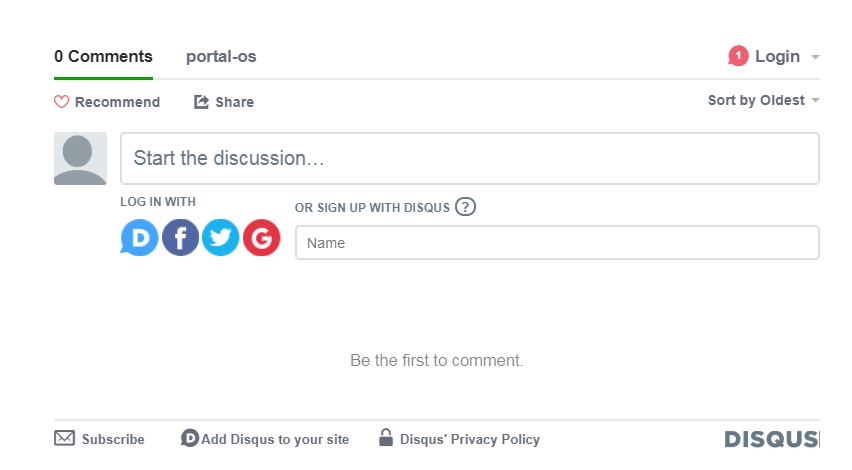The image size is (852, 470).
Task: Switch to the portal-os tab
Action: [x=221, y=57]
